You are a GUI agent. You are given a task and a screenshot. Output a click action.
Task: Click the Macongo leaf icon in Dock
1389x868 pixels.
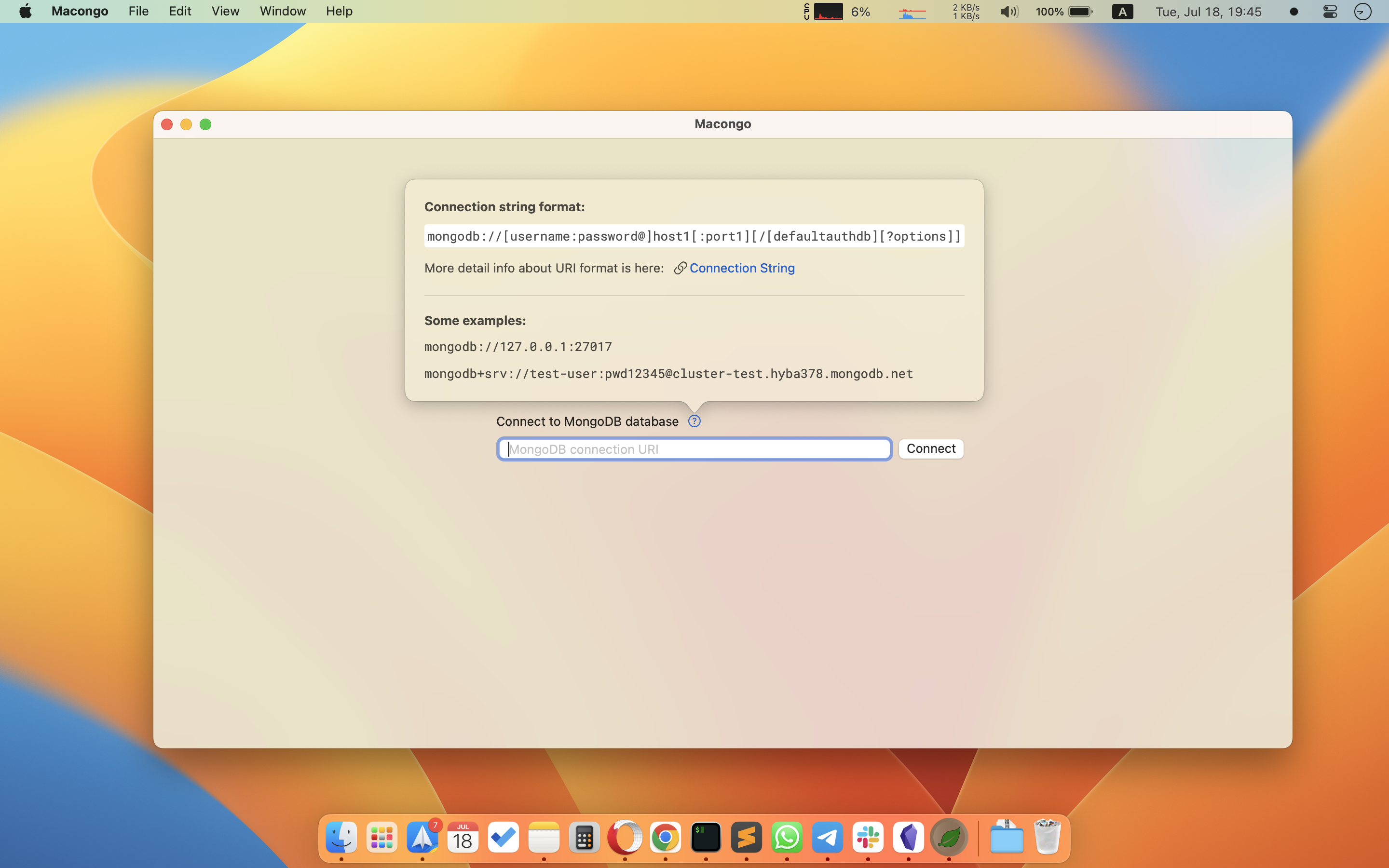pos(949,838)
